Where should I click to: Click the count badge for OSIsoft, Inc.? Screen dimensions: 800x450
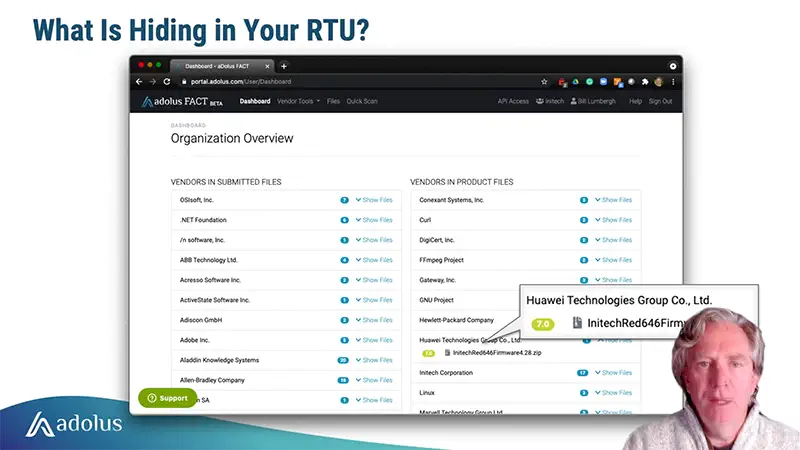pyautogui.click(x=344, y=200)
